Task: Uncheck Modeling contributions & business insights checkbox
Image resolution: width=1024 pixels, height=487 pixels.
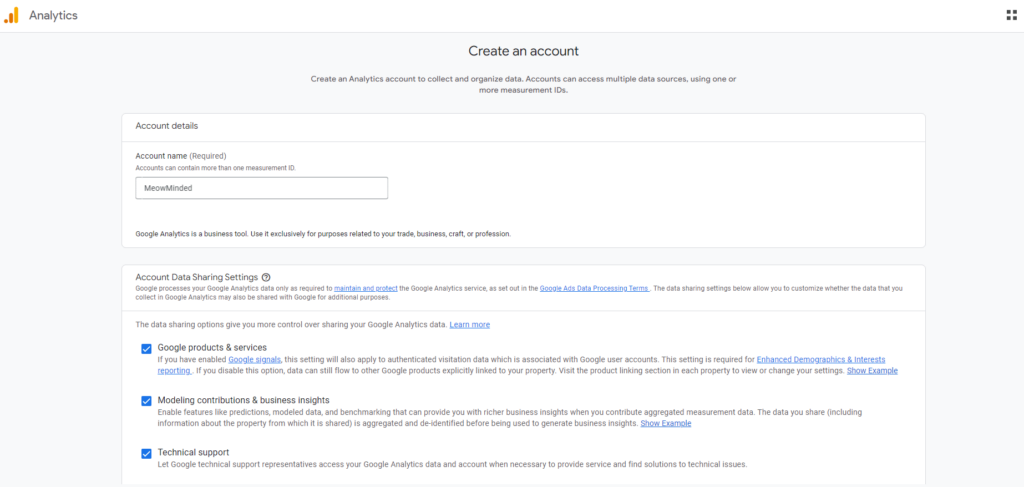Action: coord(146,401)
